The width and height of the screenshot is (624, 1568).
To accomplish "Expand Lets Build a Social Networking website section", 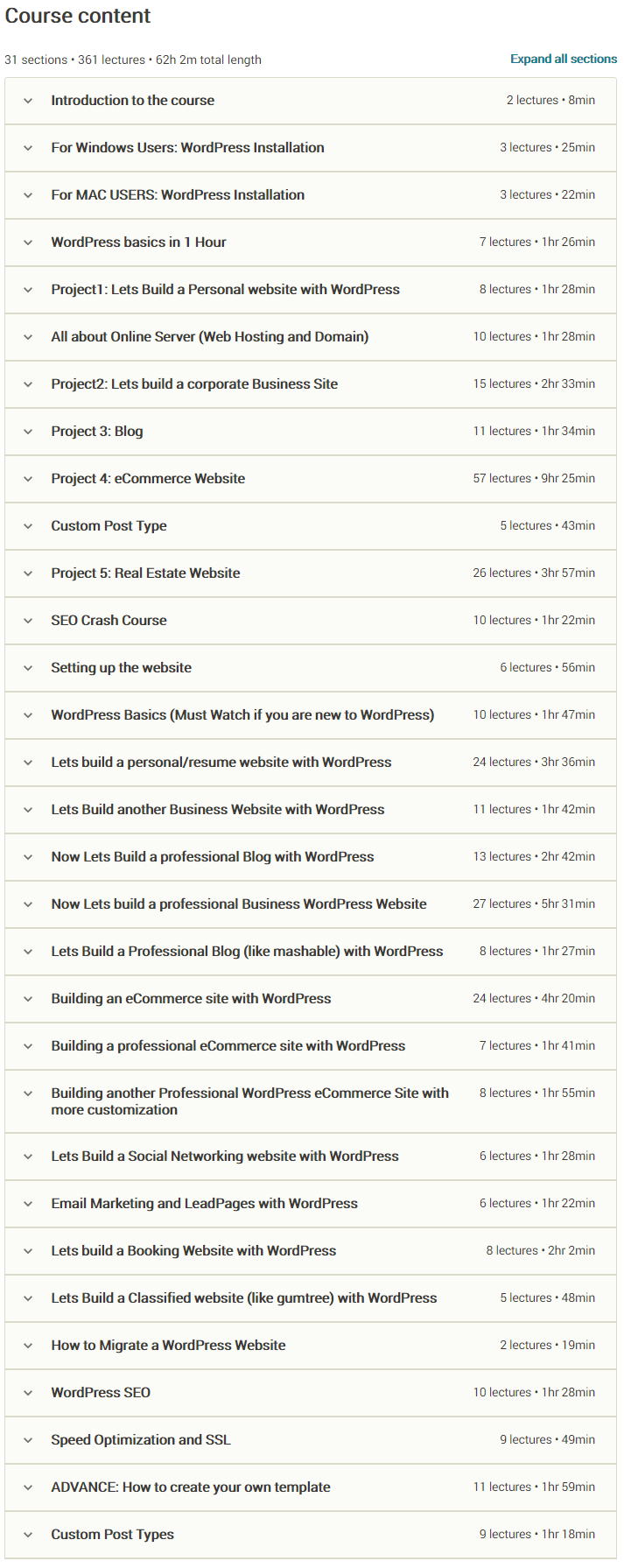I will click(311, 1157).
